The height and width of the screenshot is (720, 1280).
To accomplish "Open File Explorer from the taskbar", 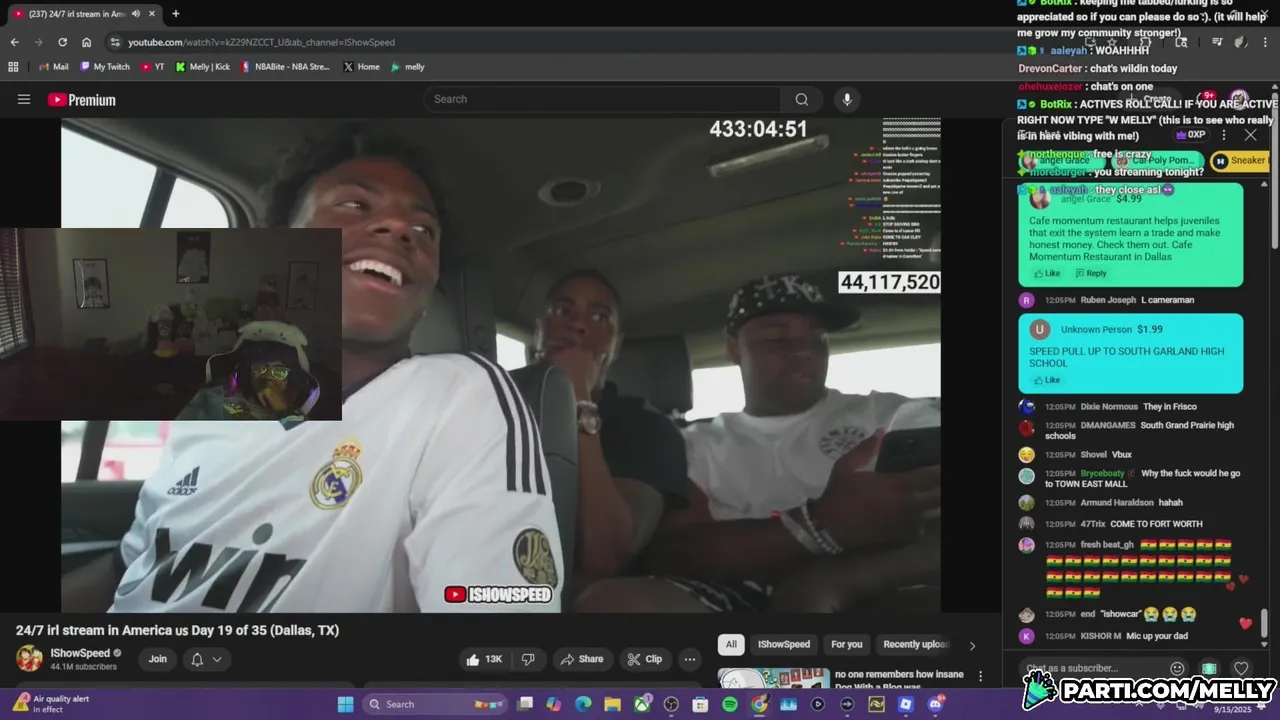I will 612,704.
